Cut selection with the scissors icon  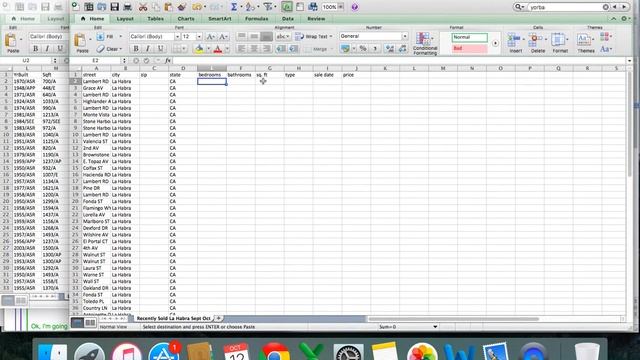pyautogui.click(x=143, y=7)
